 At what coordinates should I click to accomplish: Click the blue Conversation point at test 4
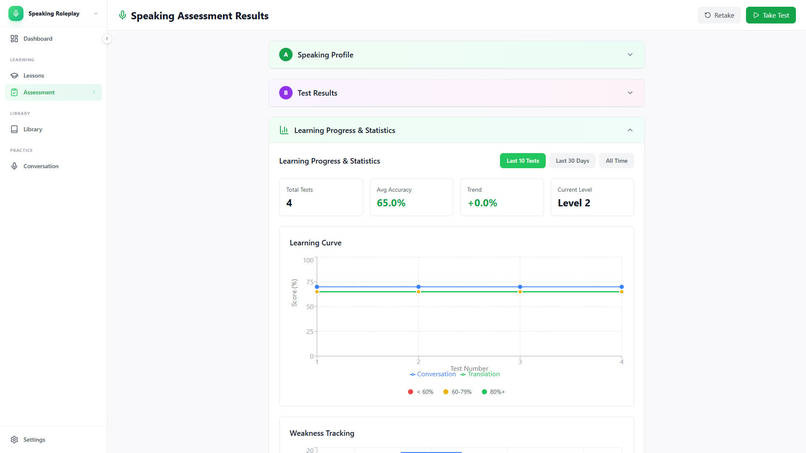click(621, 287)
